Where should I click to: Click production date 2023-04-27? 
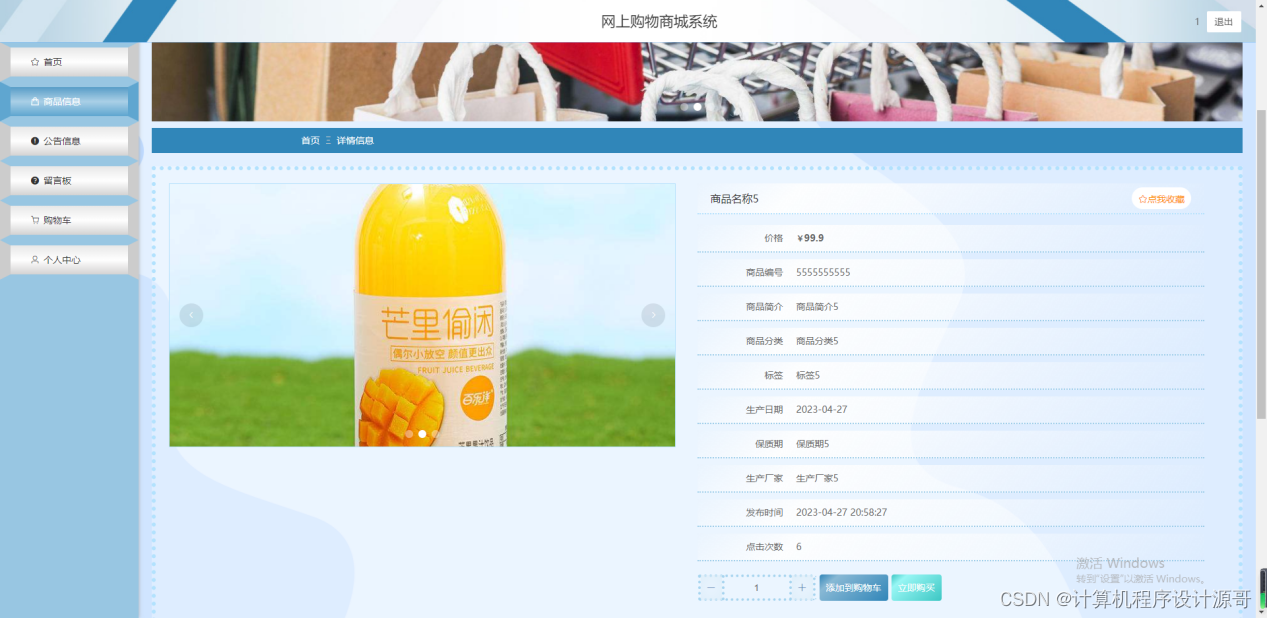821,409
